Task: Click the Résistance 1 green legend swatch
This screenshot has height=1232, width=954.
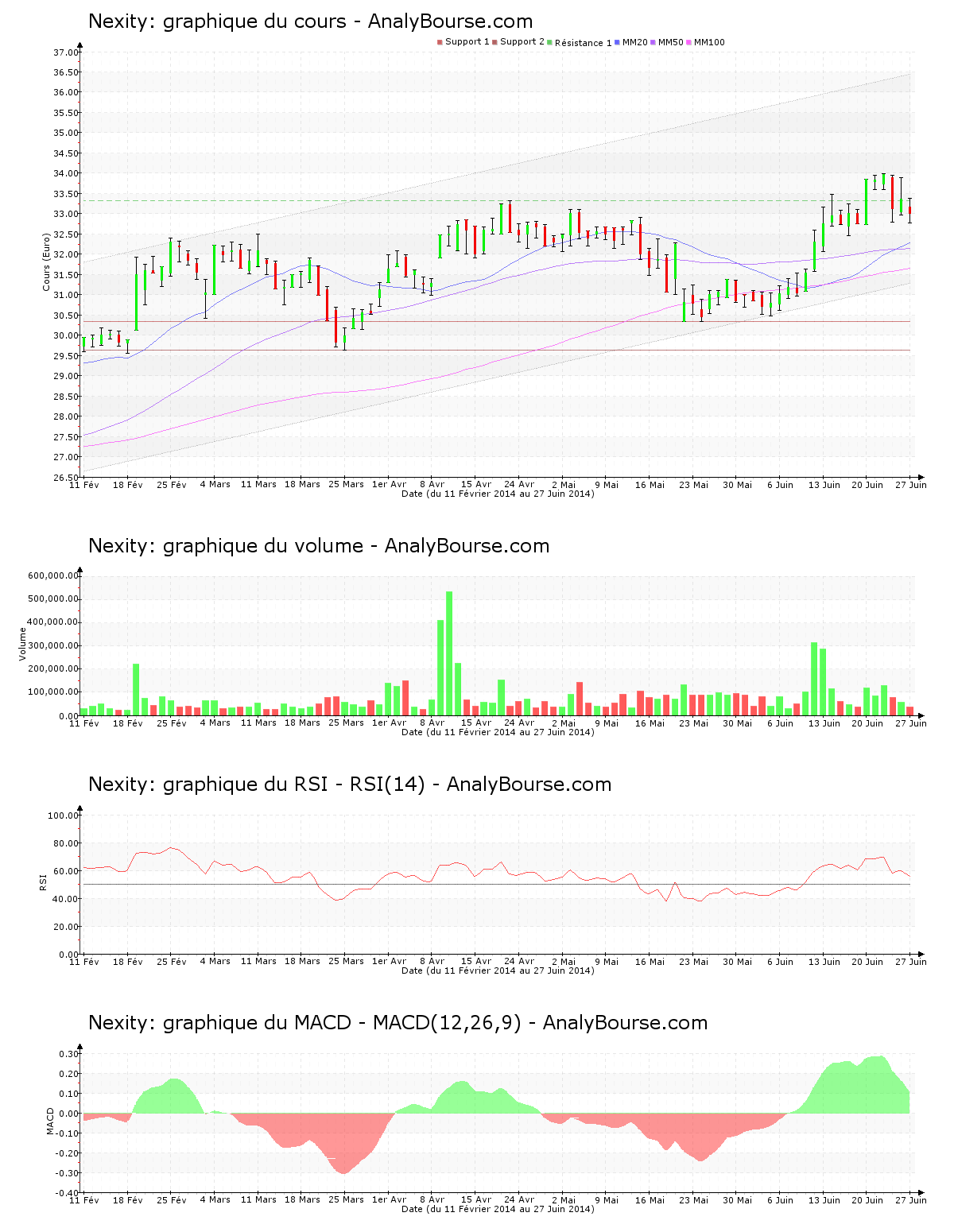Action: point(549,42)
